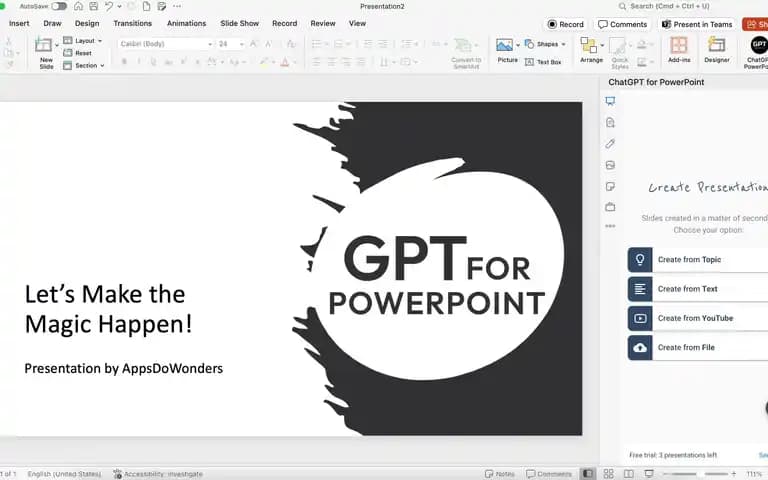Click the Record button with circle icon
Image resolution: width=768 pixels, height=480 pixels.
(x=565, y=24)
